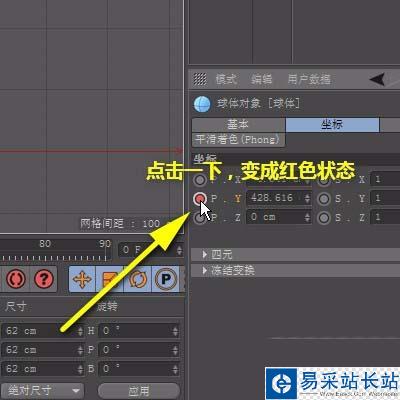
Task: Click the record active objects keyframe button
Action: pyautogui.click(x=15, y=279)
